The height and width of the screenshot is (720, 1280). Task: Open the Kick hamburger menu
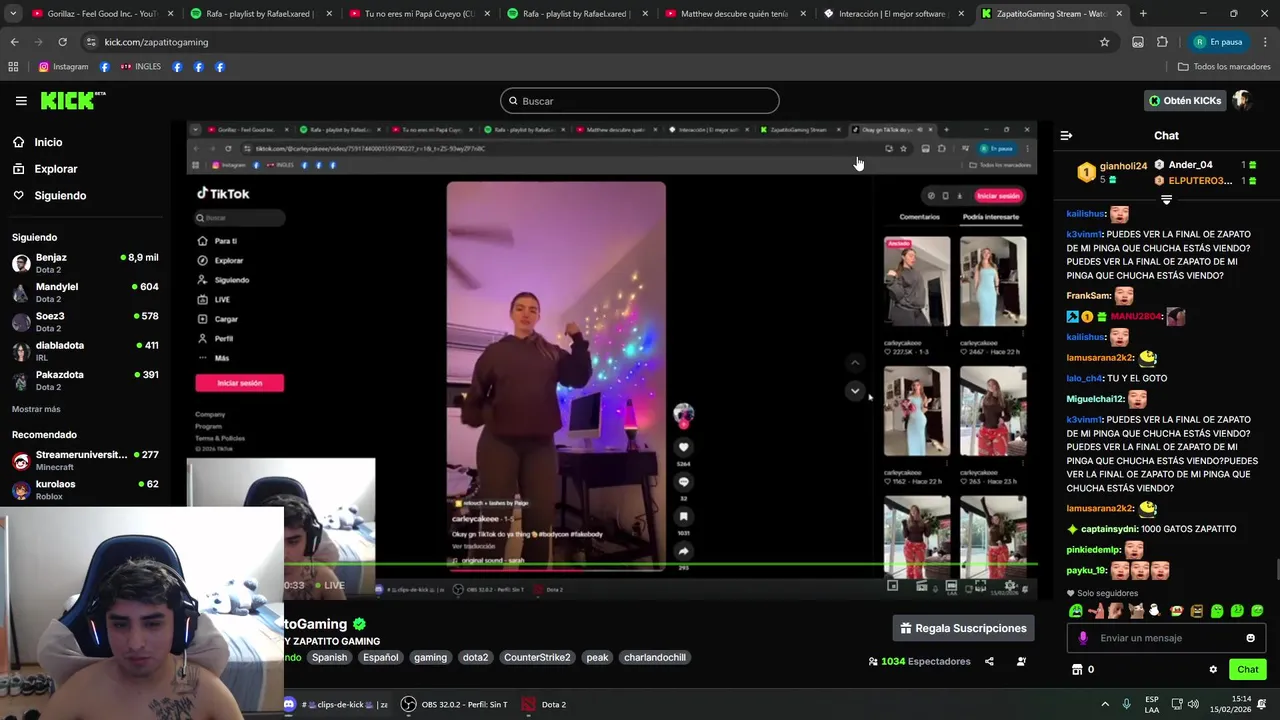21,101
